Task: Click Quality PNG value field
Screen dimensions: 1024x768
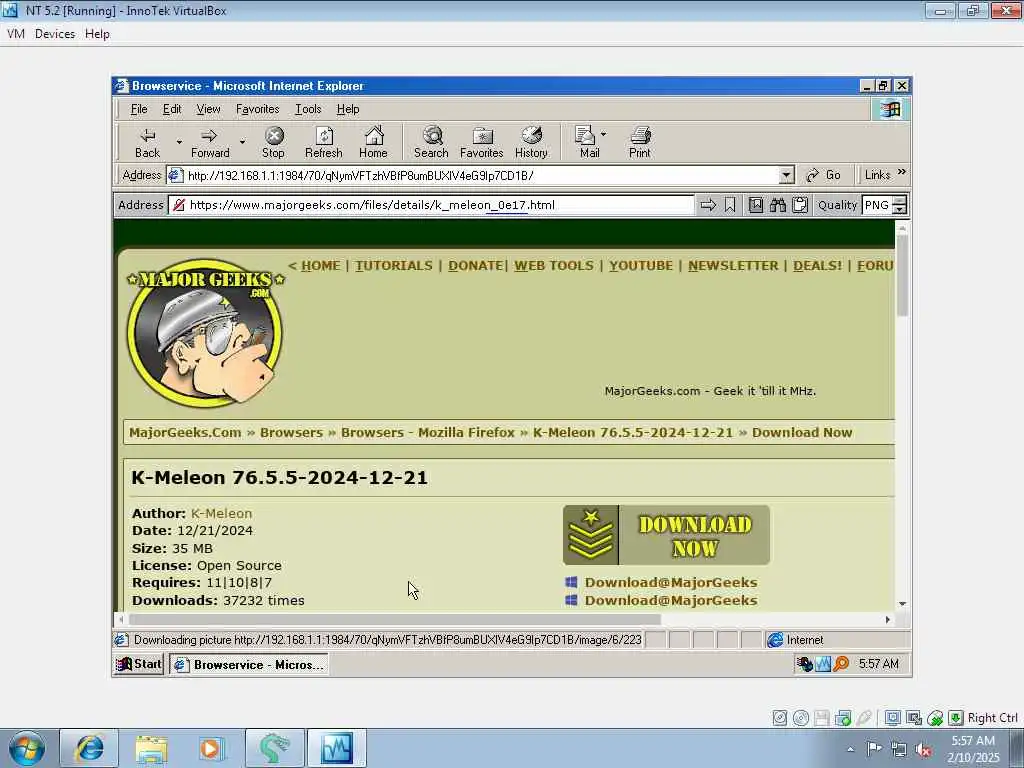Action: 877,205
